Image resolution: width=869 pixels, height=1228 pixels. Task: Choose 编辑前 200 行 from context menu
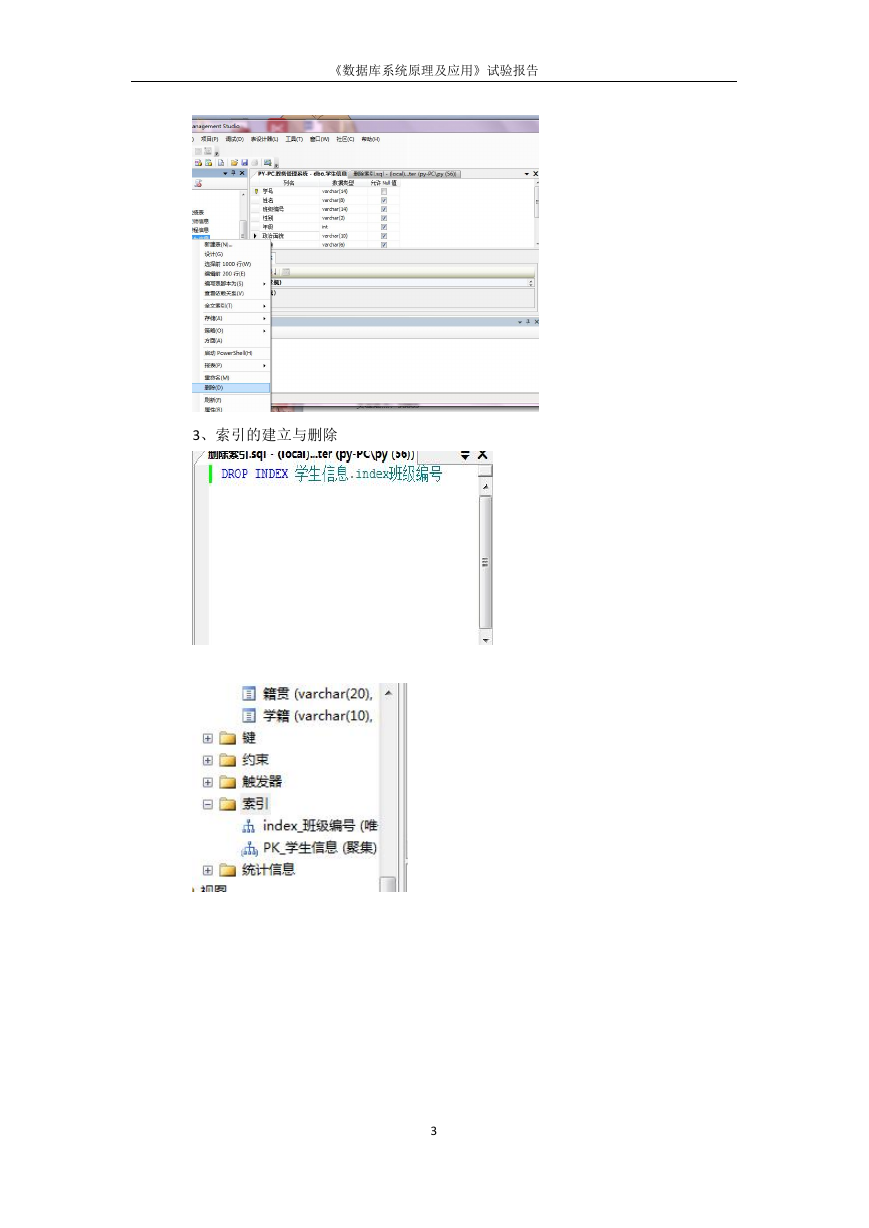[231, 274]
